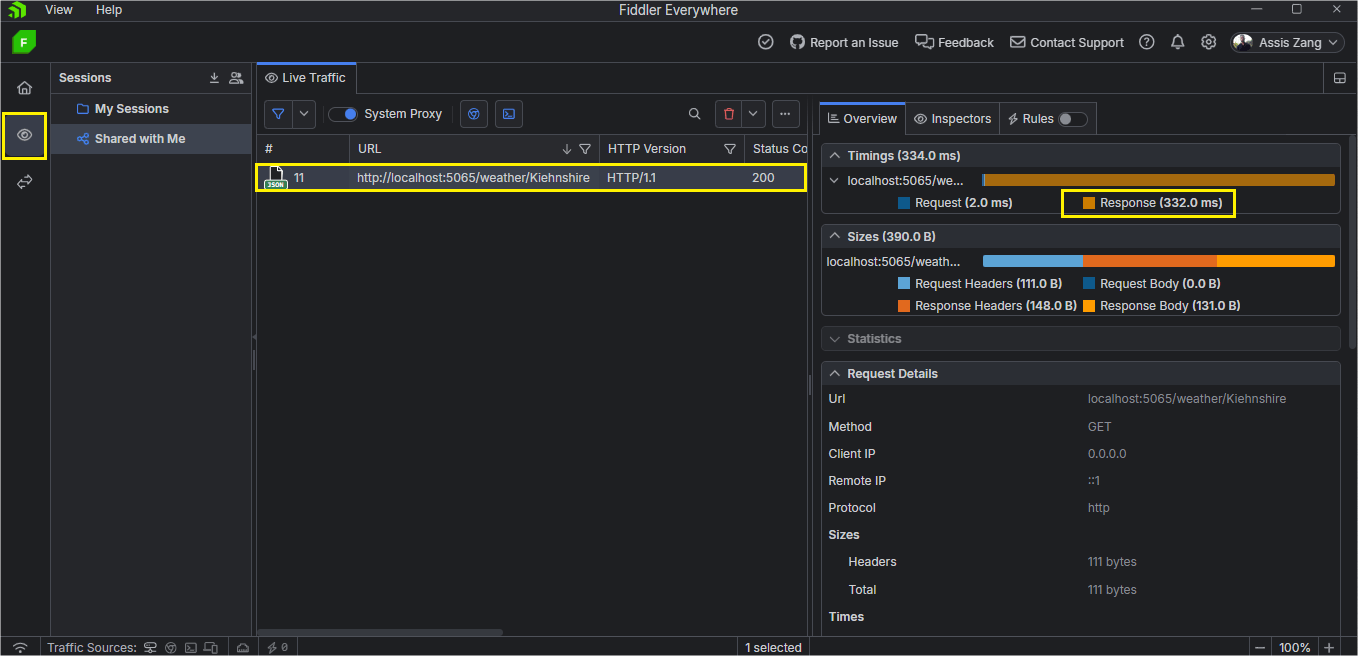Viewport: 1358px width, 656px height.
Task: Click the Feedback button
Action: coord(954,42)
